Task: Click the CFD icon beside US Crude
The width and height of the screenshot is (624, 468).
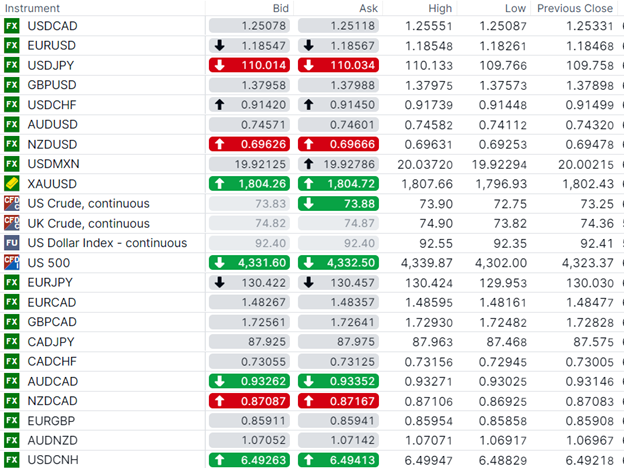Action: click(12, 203)
